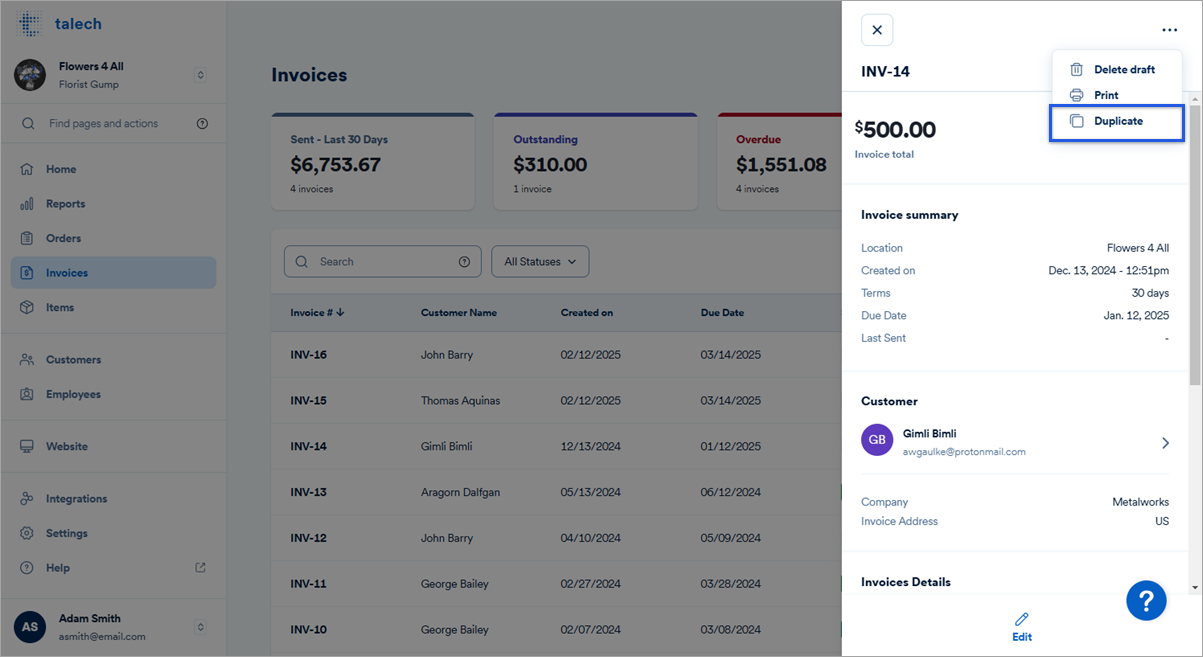Click the Customer Name column header
Image resolution: width=1203 pixels, height=657 pixels.
coord(459,313)
